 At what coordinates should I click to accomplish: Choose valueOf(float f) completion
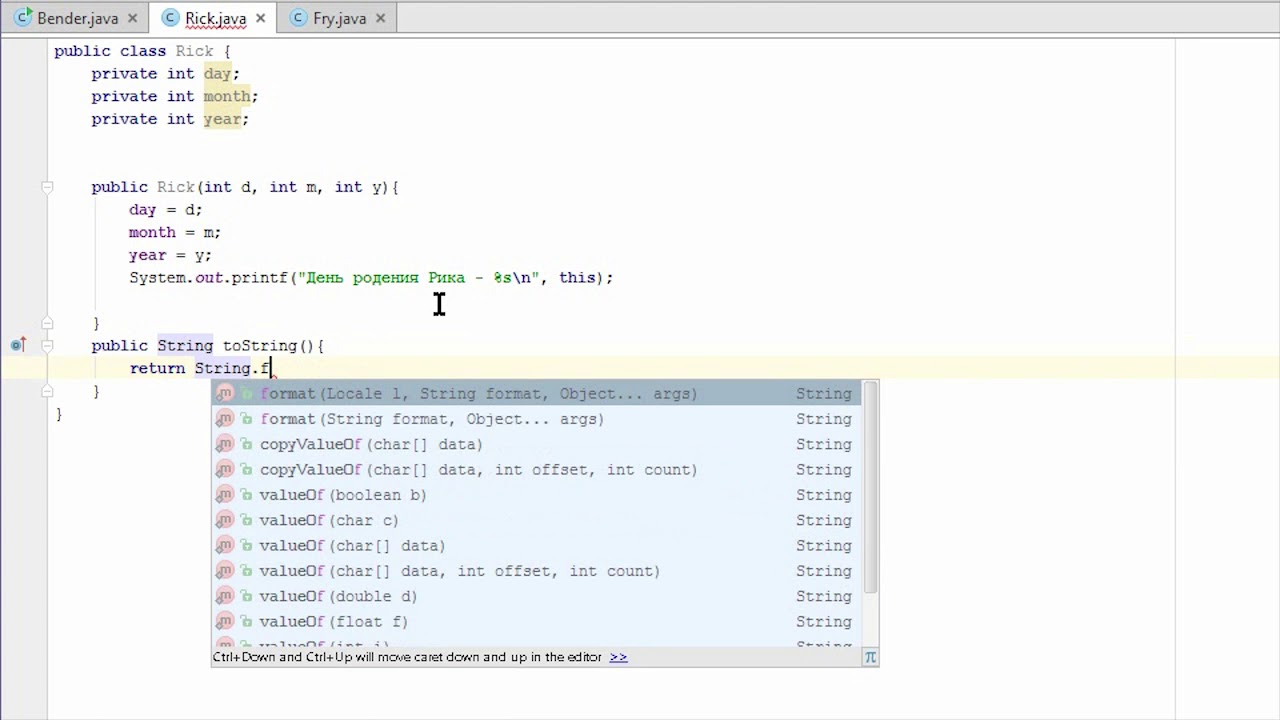tap(536, 622)
